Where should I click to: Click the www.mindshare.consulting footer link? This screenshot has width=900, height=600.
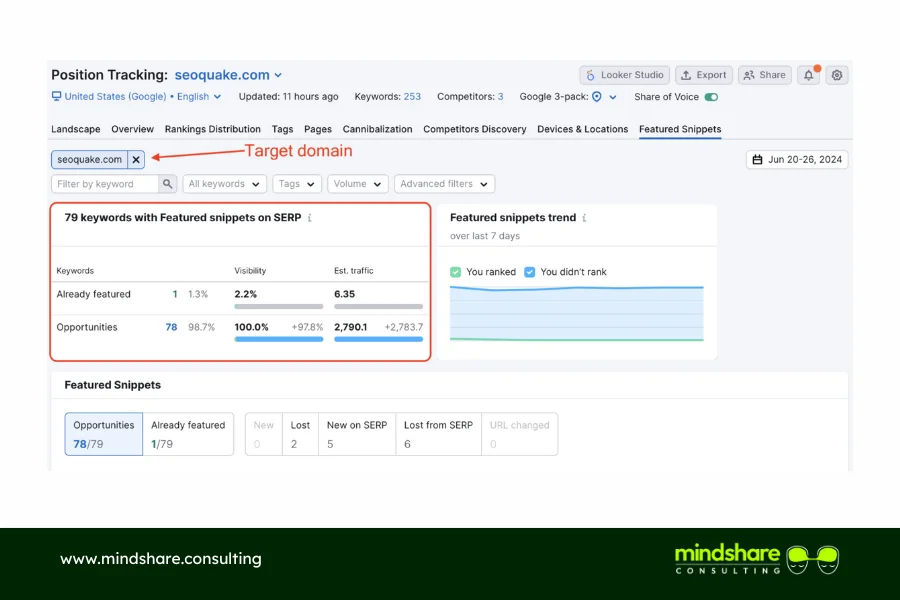(161, 559)
